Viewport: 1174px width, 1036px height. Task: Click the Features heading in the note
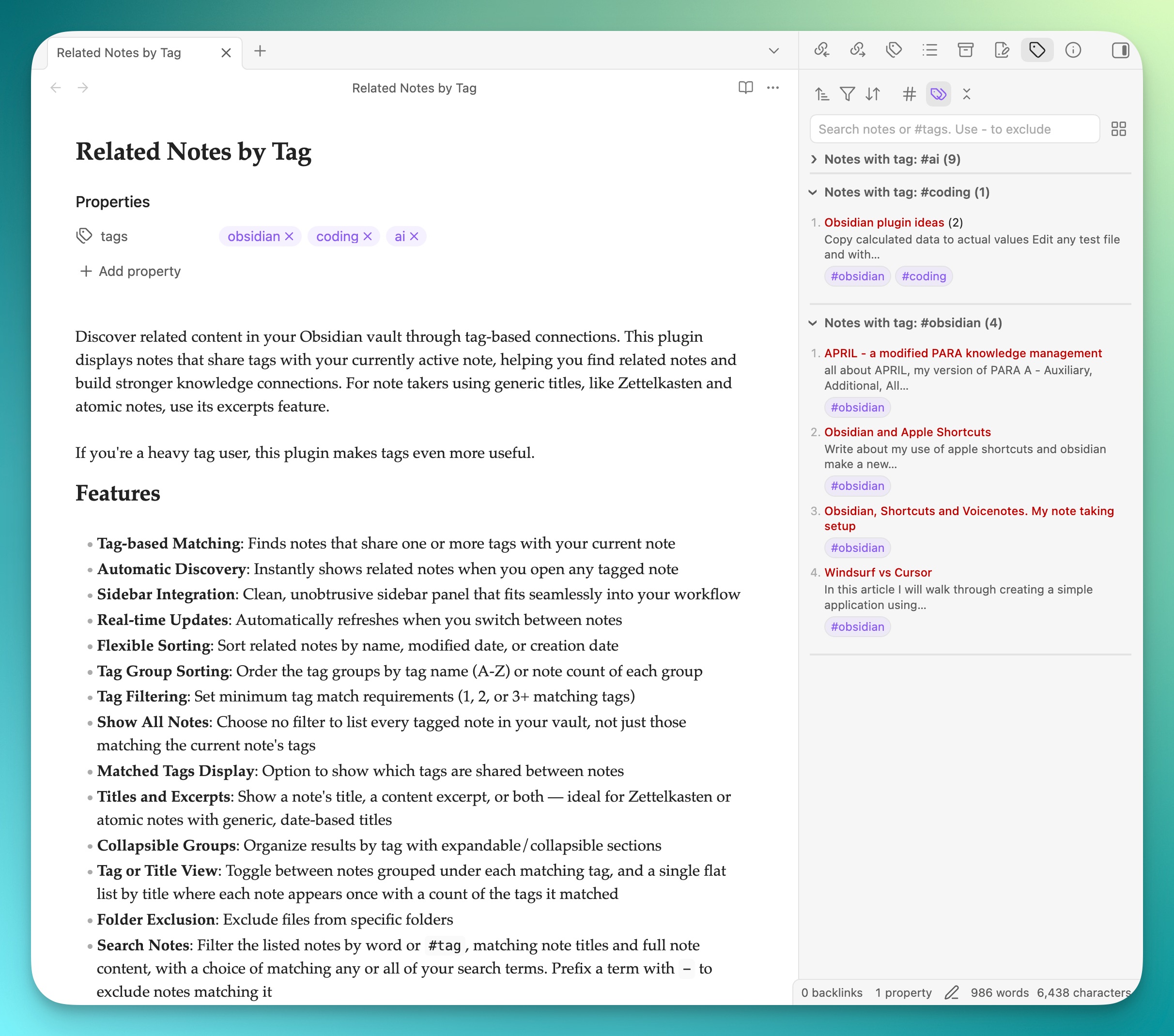click(x=118, y=494)
